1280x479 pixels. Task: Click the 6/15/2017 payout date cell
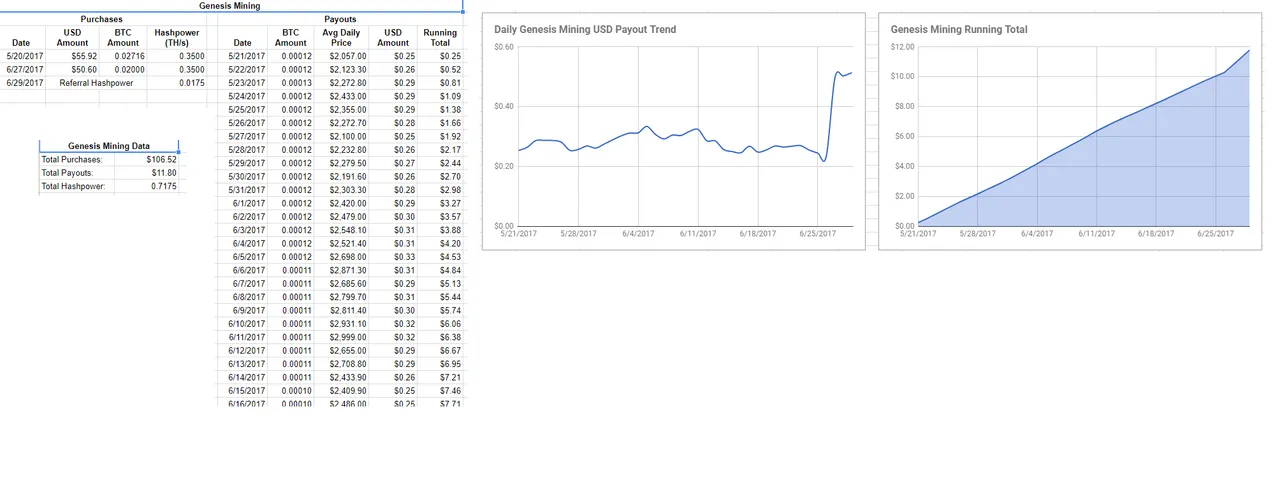coord(242,391)
